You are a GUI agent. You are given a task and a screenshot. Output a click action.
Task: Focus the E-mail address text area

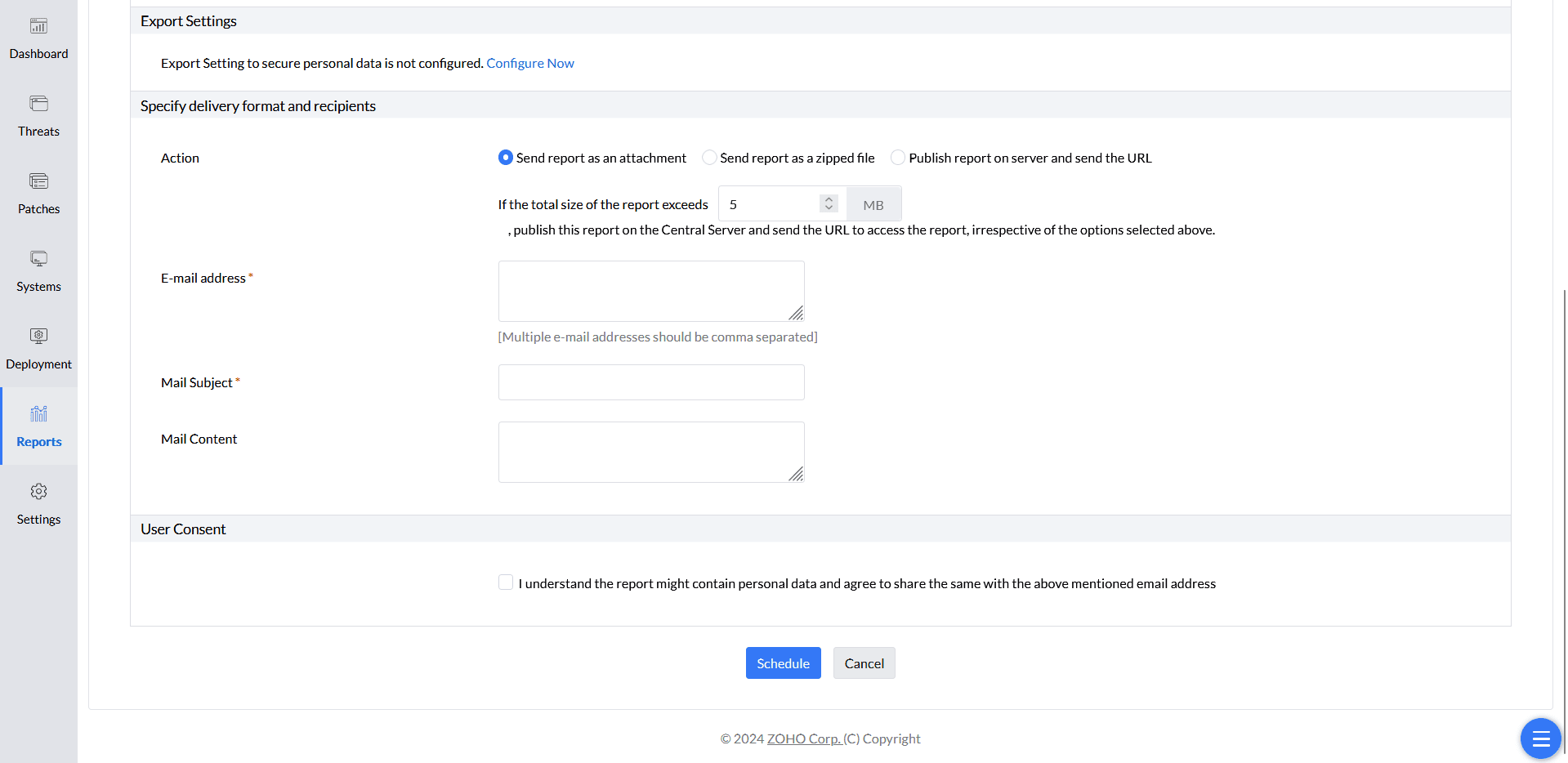point(650,291)
